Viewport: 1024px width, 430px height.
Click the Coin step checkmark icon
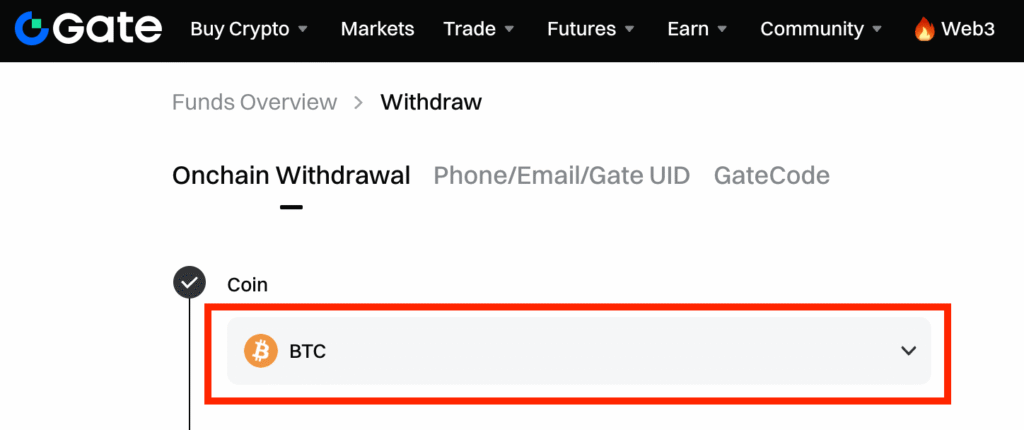point(189,284)
